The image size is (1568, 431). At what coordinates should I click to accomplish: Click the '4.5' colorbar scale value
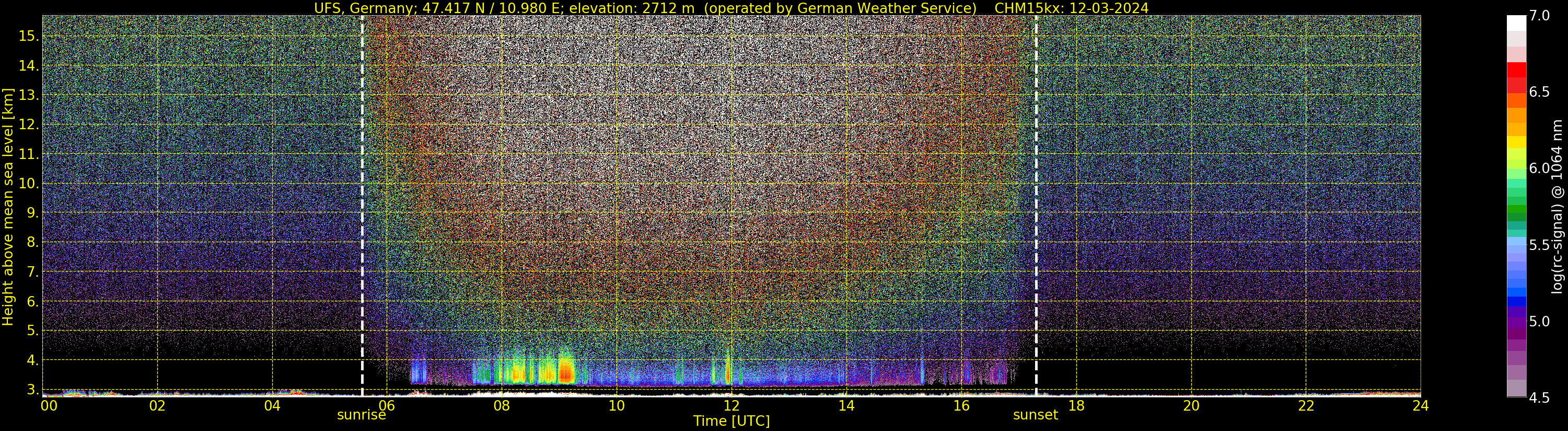pos(1539,398)
